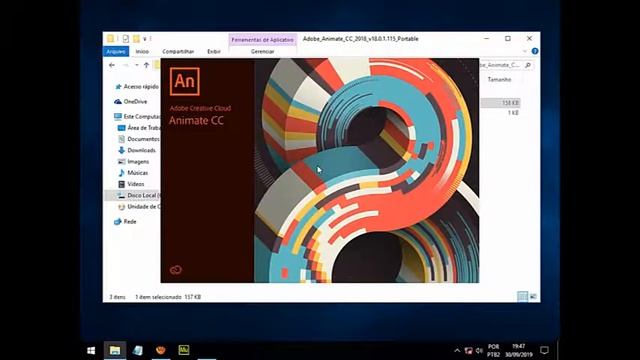Image resolution: width=640 pixels, height=360 pixels.
Task: Switch to large icons view via status bar icon
Action: point(533,296)
